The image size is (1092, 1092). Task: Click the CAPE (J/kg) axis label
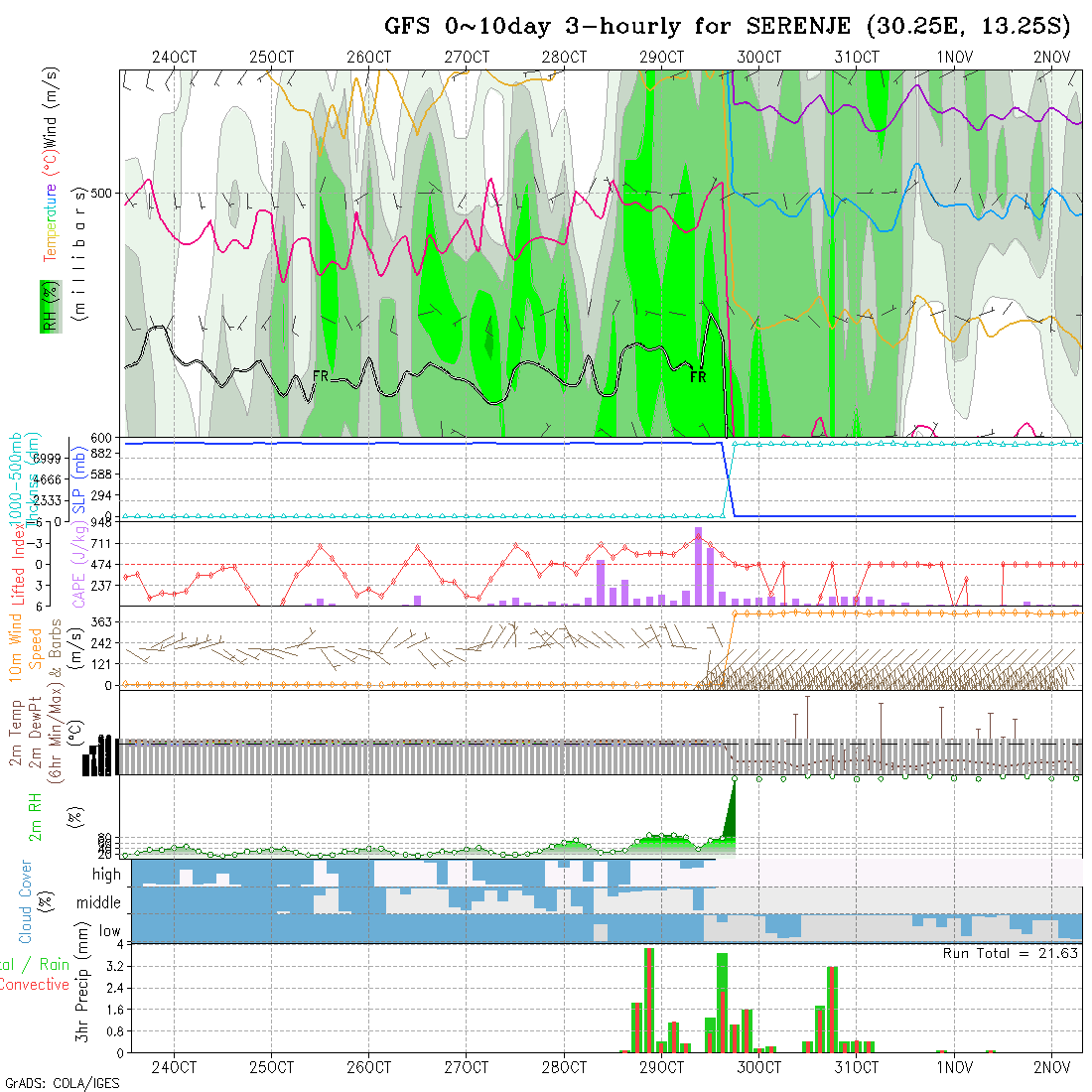click(78, 565)
